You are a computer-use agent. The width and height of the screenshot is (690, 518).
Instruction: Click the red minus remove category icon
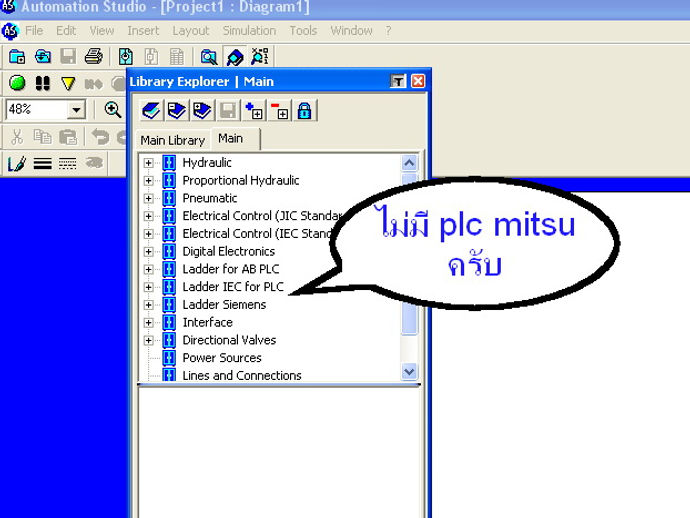pos(279,110)
